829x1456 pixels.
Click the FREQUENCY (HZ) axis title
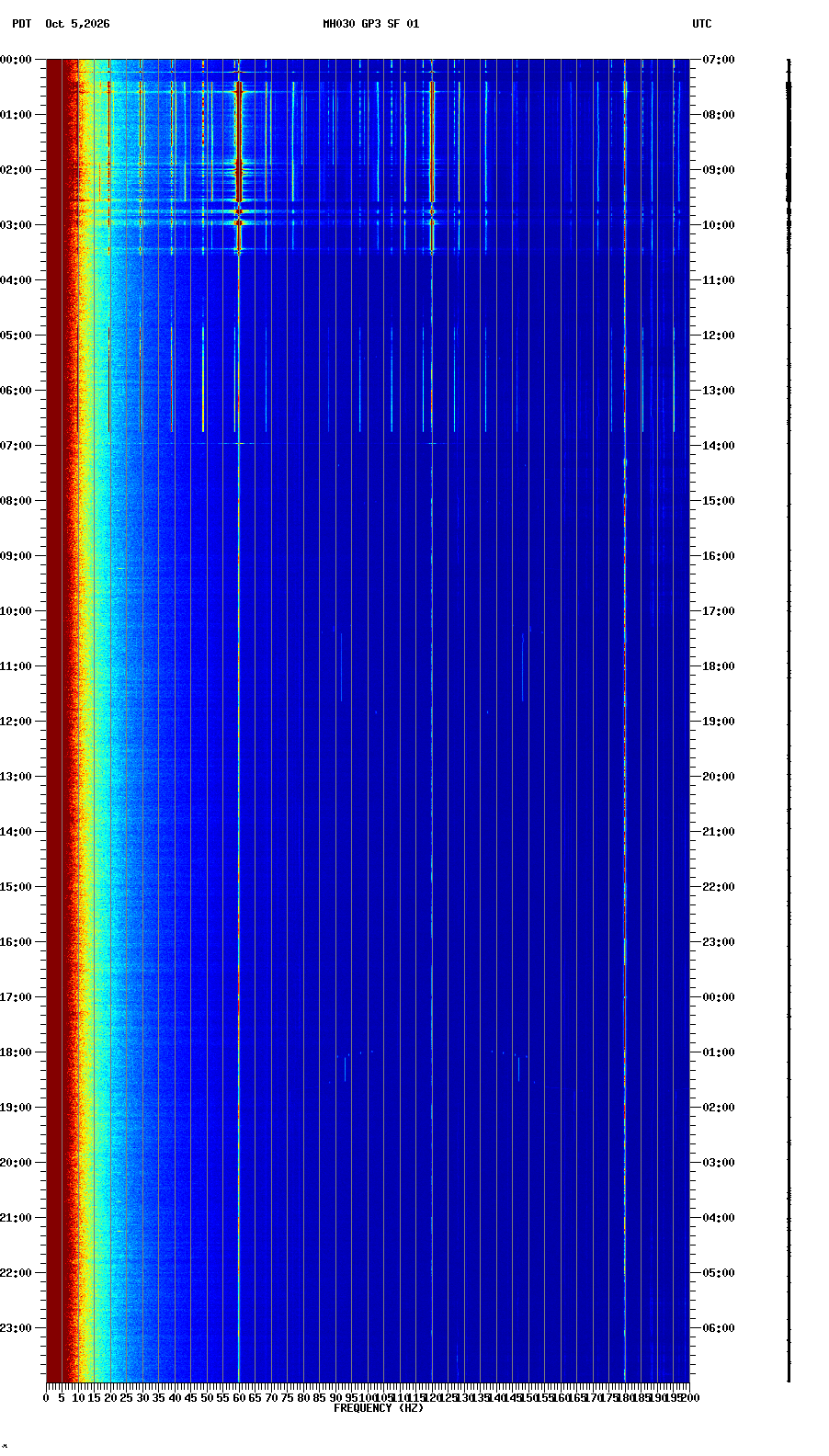click(x=379, y=1408)
